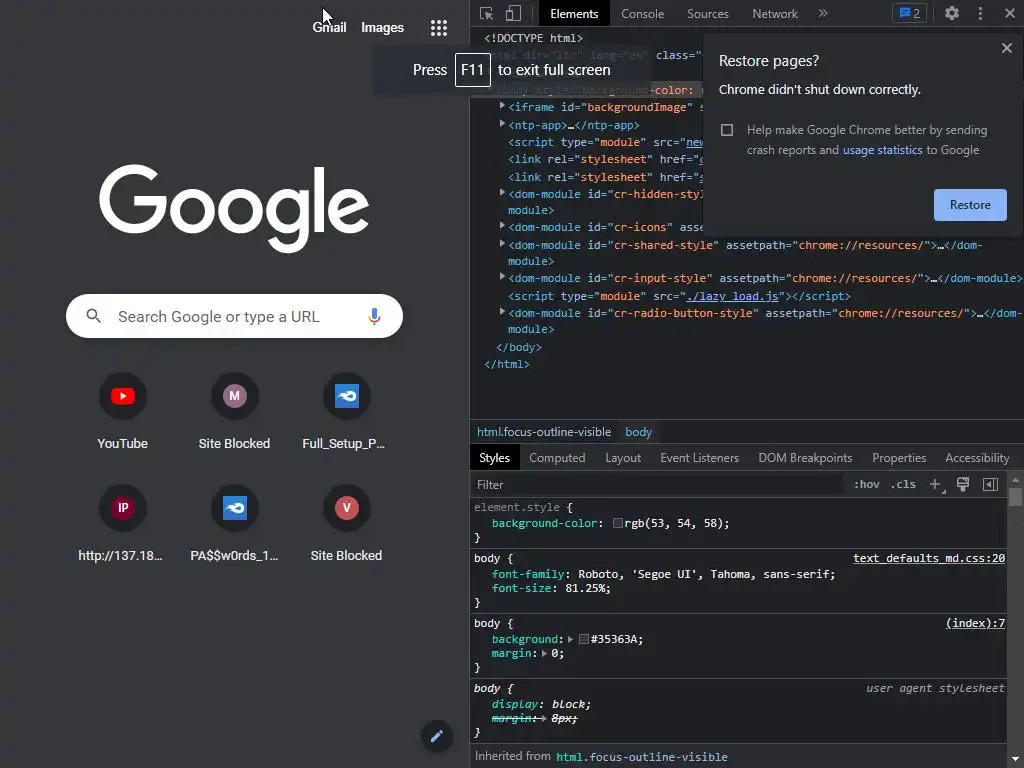Open the PA$$w0rds_1... shortcut tile
This screenshot has width=1024, height=768.
(234, 524)
